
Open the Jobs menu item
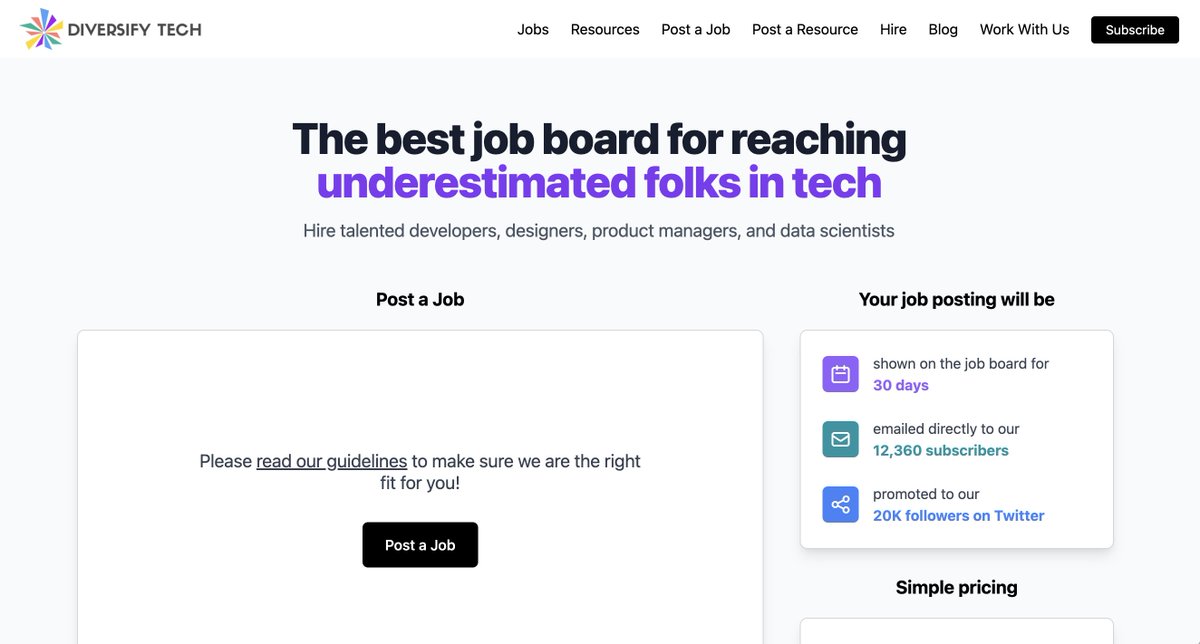click(x=533, y=30)
